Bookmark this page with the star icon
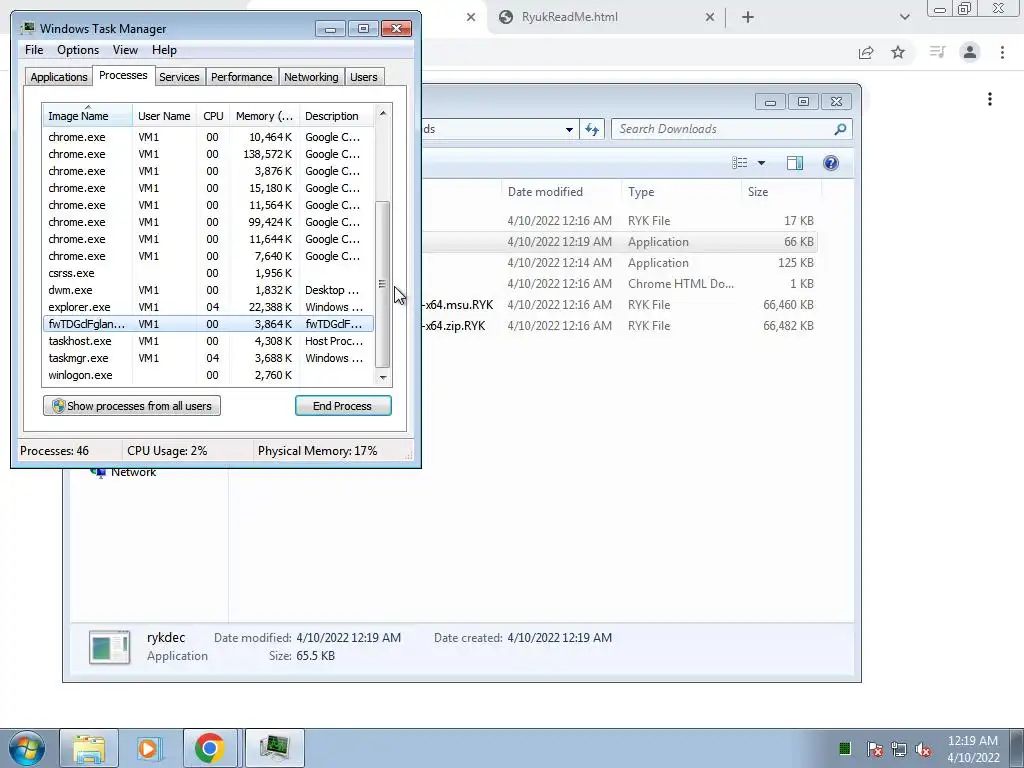This screenshot has width=1024, height=768. pos(898,52)
